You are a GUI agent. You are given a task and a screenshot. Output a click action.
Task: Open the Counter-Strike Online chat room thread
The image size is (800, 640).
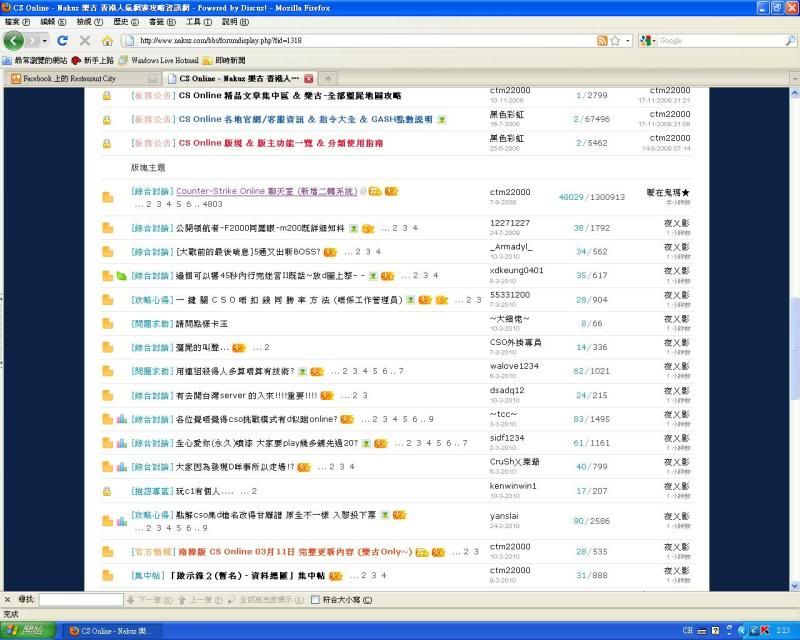266,191
